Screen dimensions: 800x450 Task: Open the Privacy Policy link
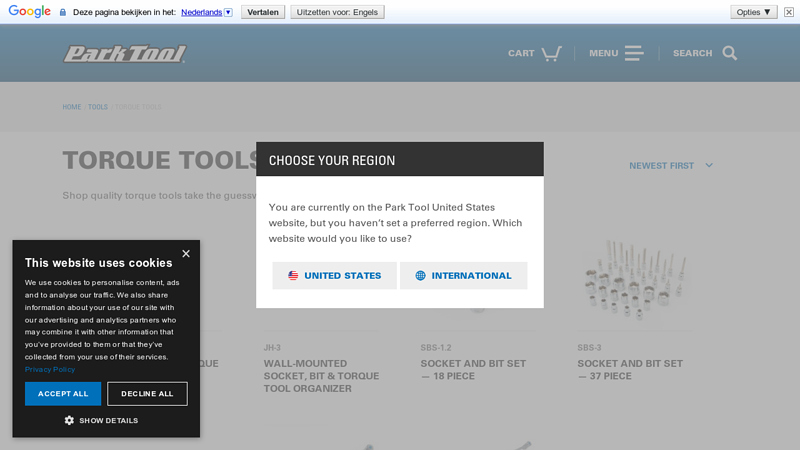(x=50, y=369)
